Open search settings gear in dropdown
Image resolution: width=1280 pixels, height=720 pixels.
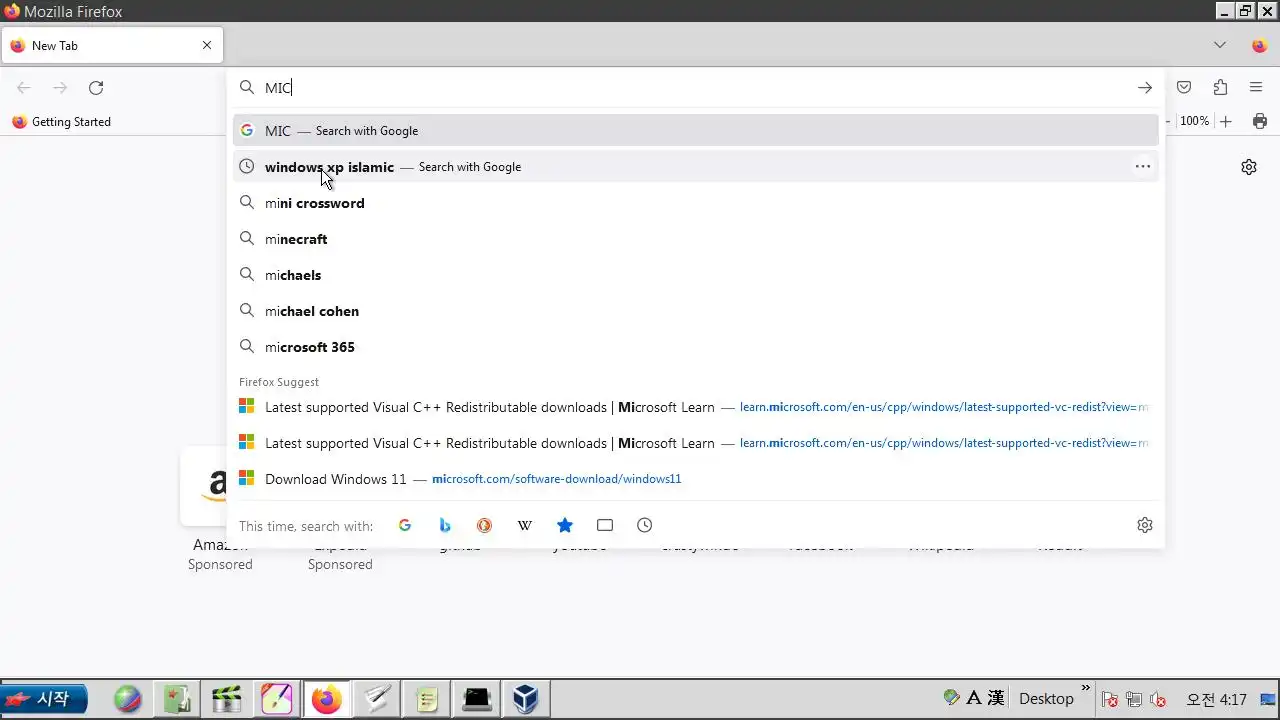(x=1145, y=525)
